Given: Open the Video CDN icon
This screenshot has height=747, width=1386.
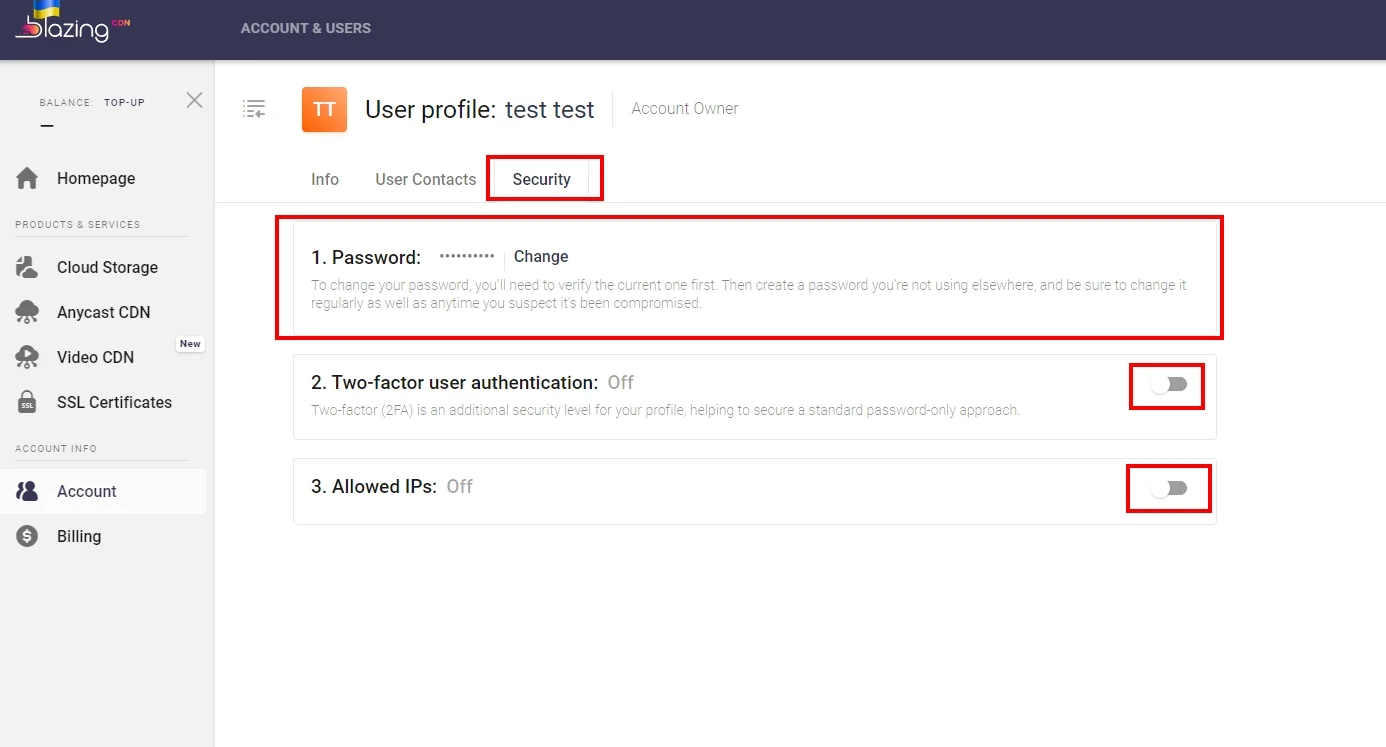Looking at the screenshot, I should coord(27,357).
